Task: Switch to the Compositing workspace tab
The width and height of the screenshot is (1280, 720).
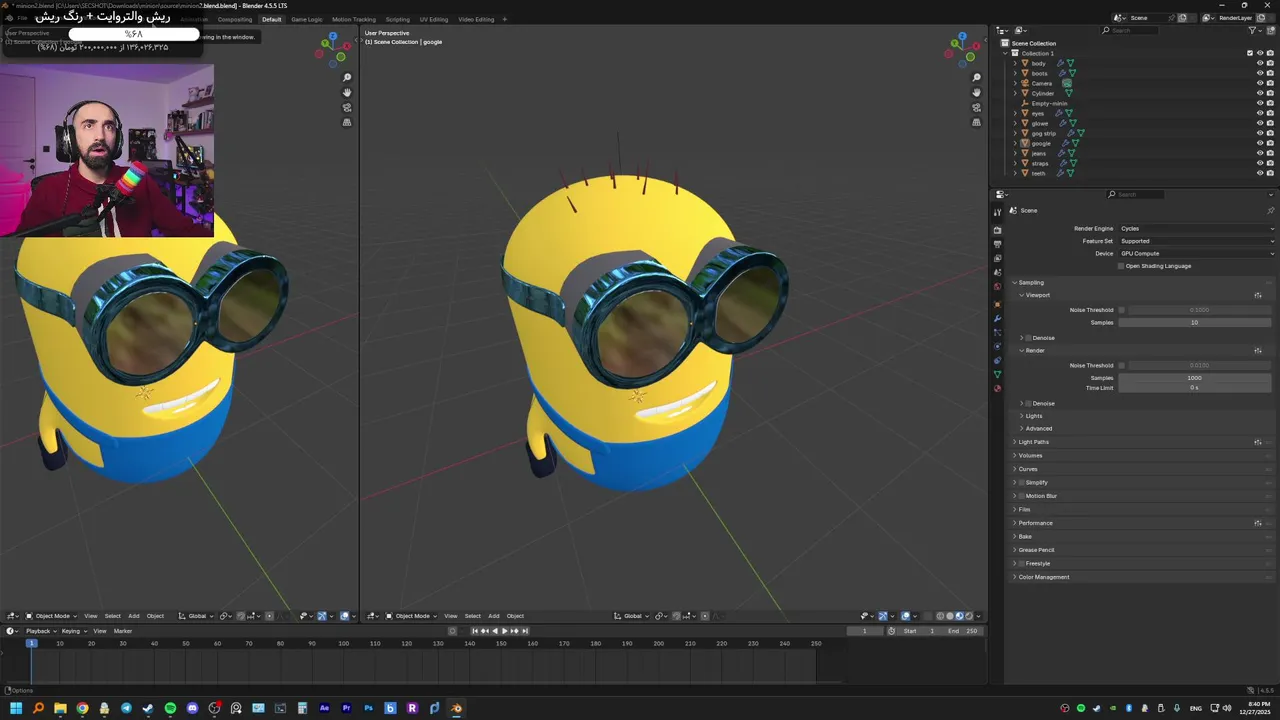Action: pos(235,19)
